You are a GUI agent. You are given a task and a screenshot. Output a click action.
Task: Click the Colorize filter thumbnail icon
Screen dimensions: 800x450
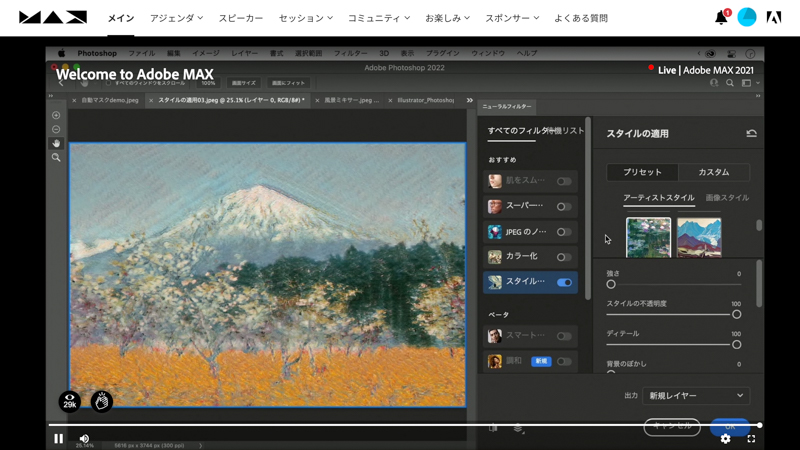click(x=494, y=257)
